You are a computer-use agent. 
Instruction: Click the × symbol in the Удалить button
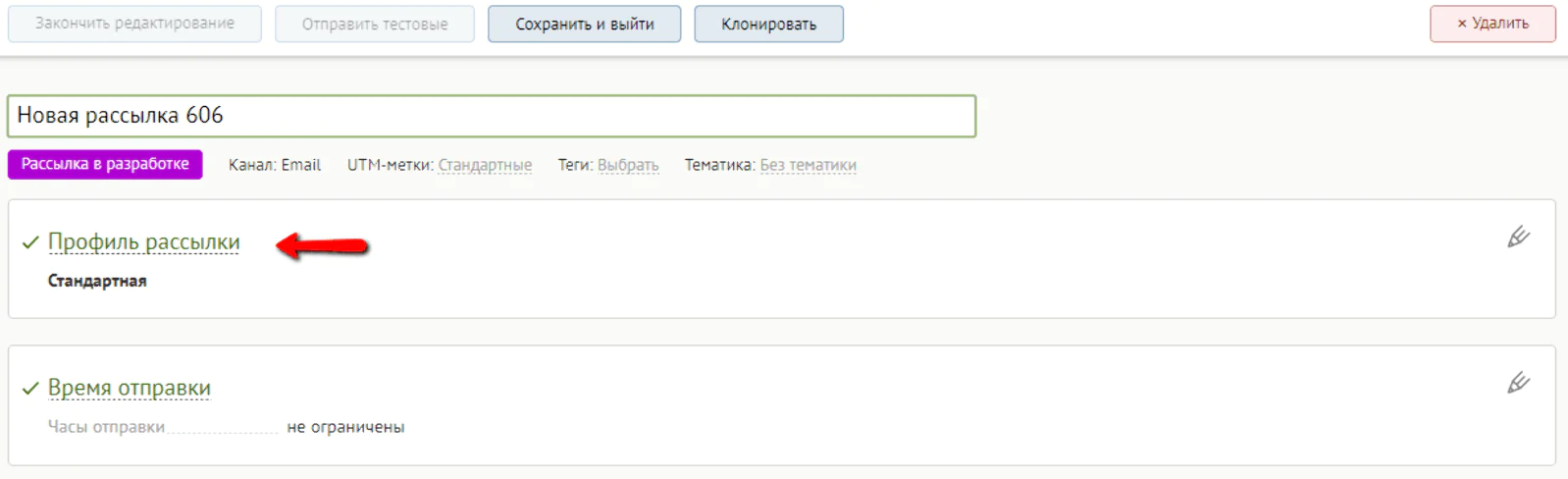click(1461, 24)
